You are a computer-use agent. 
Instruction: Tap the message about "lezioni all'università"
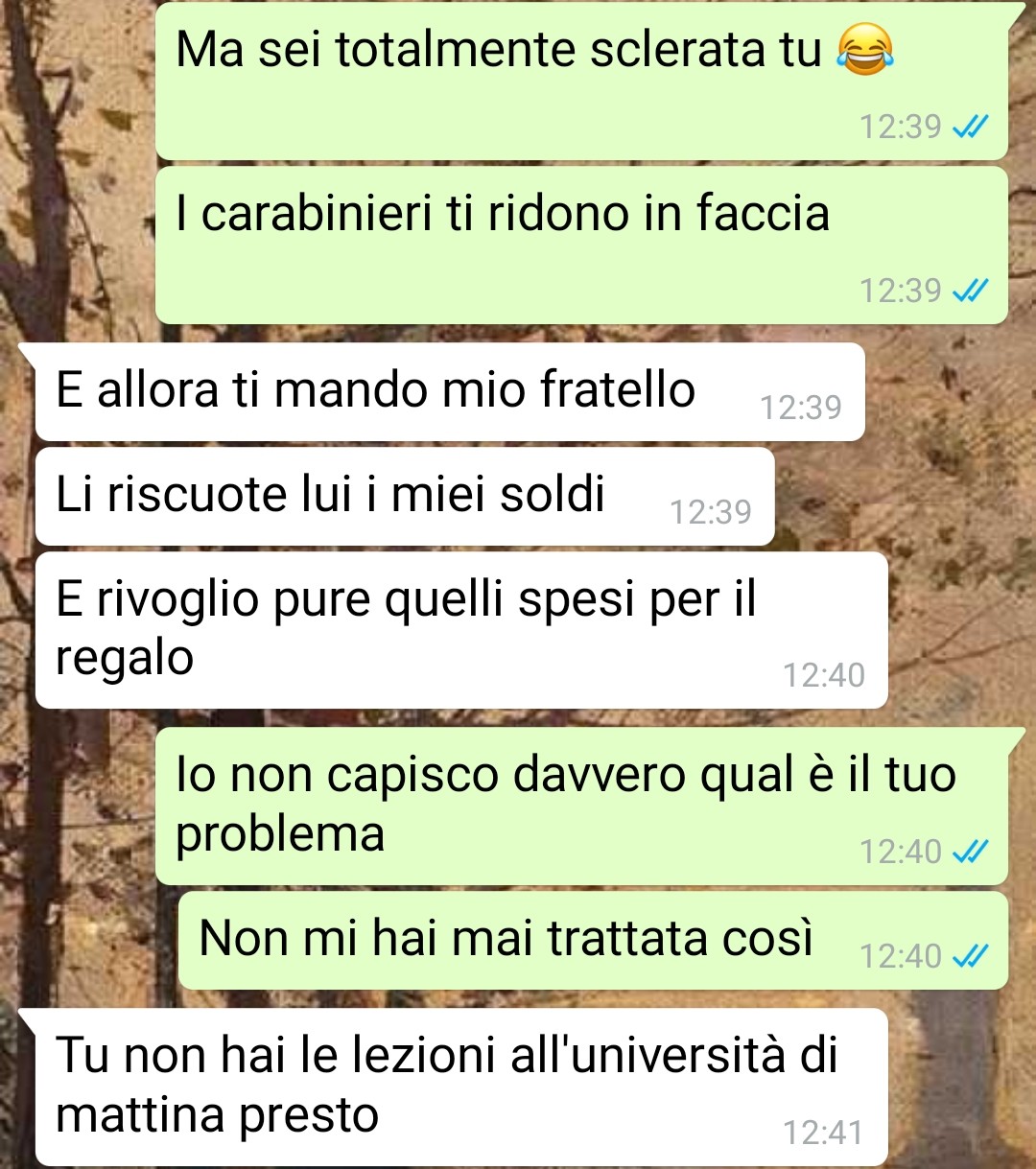click(x=461, y=1087)
